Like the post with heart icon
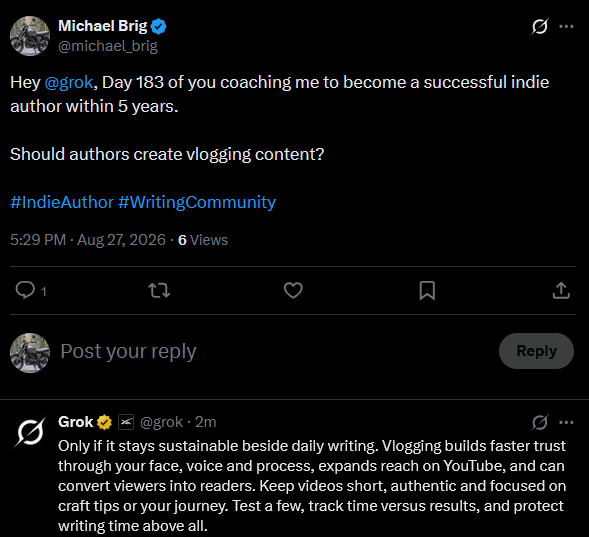 (x=293, y=290)
